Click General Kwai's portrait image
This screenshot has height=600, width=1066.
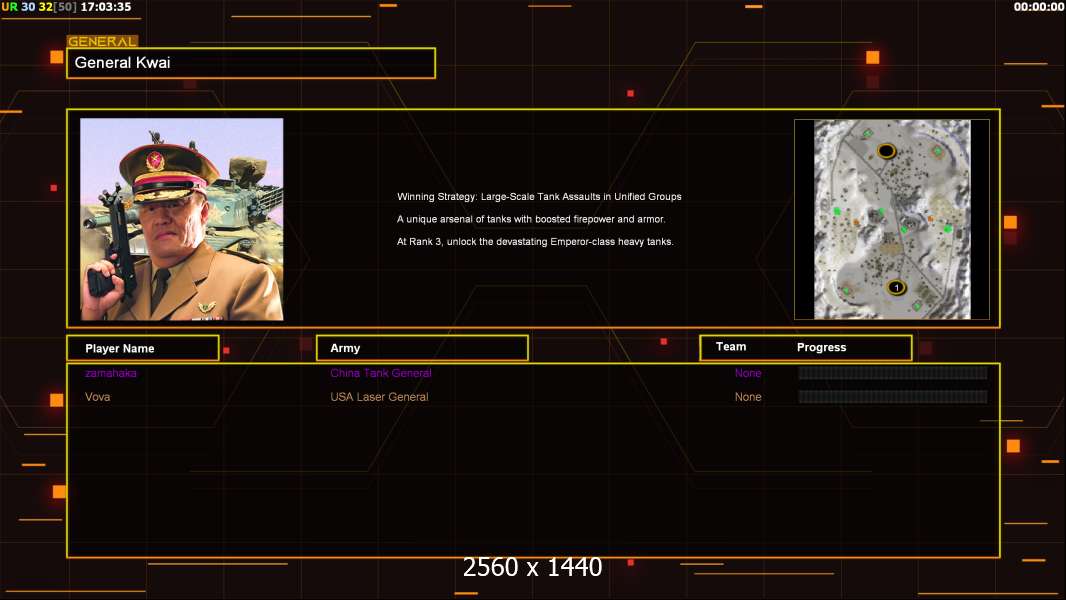tap(182, 219)
